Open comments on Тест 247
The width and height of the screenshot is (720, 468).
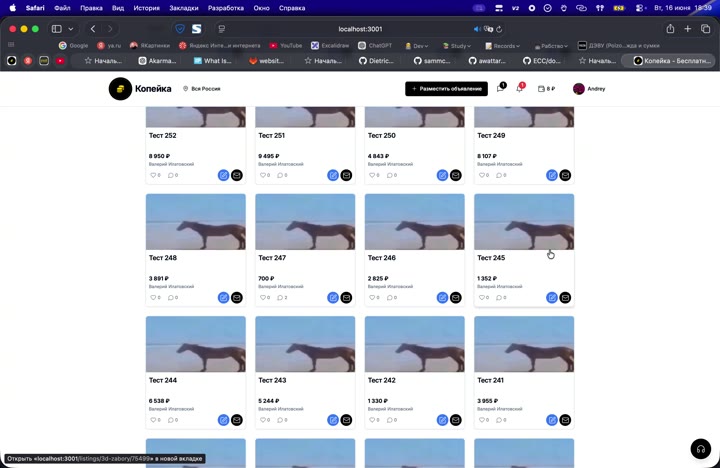pyautogui.click(x=282, y=298)
